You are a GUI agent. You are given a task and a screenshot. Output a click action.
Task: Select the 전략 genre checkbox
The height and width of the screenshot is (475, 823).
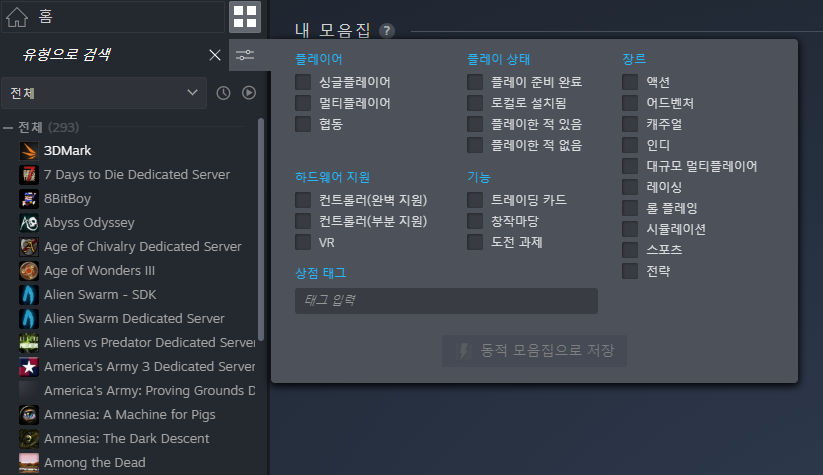(x=630, y=271)
